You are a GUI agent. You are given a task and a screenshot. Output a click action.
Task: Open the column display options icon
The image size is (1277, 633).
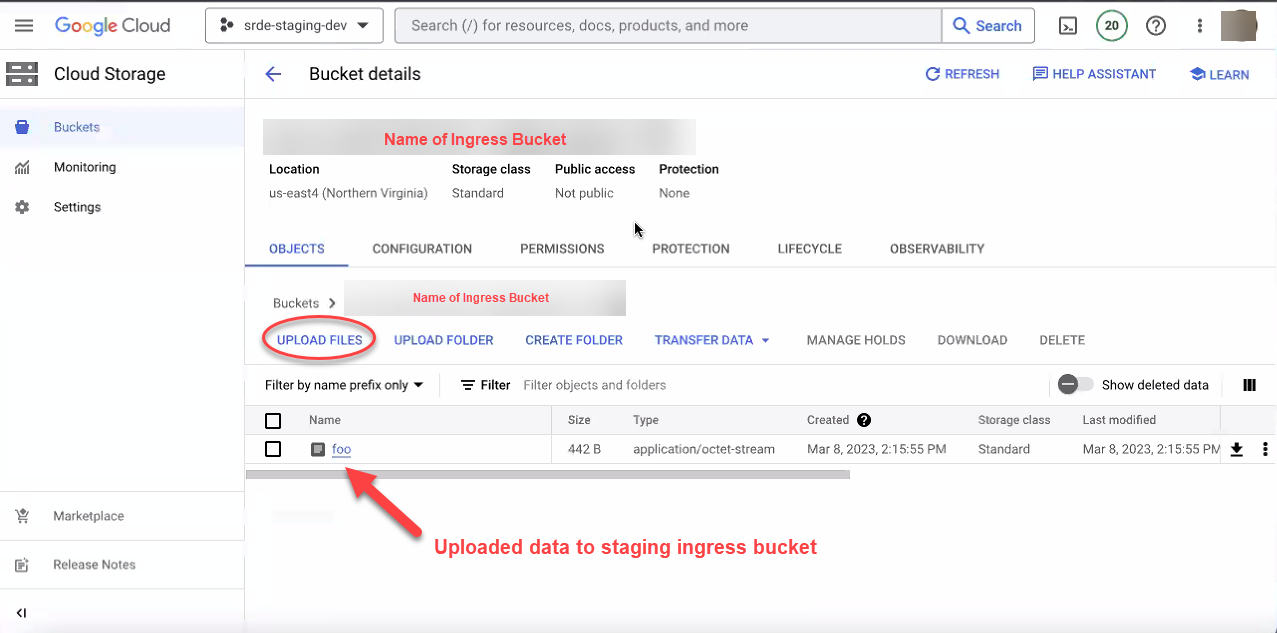coord(1249,385)
